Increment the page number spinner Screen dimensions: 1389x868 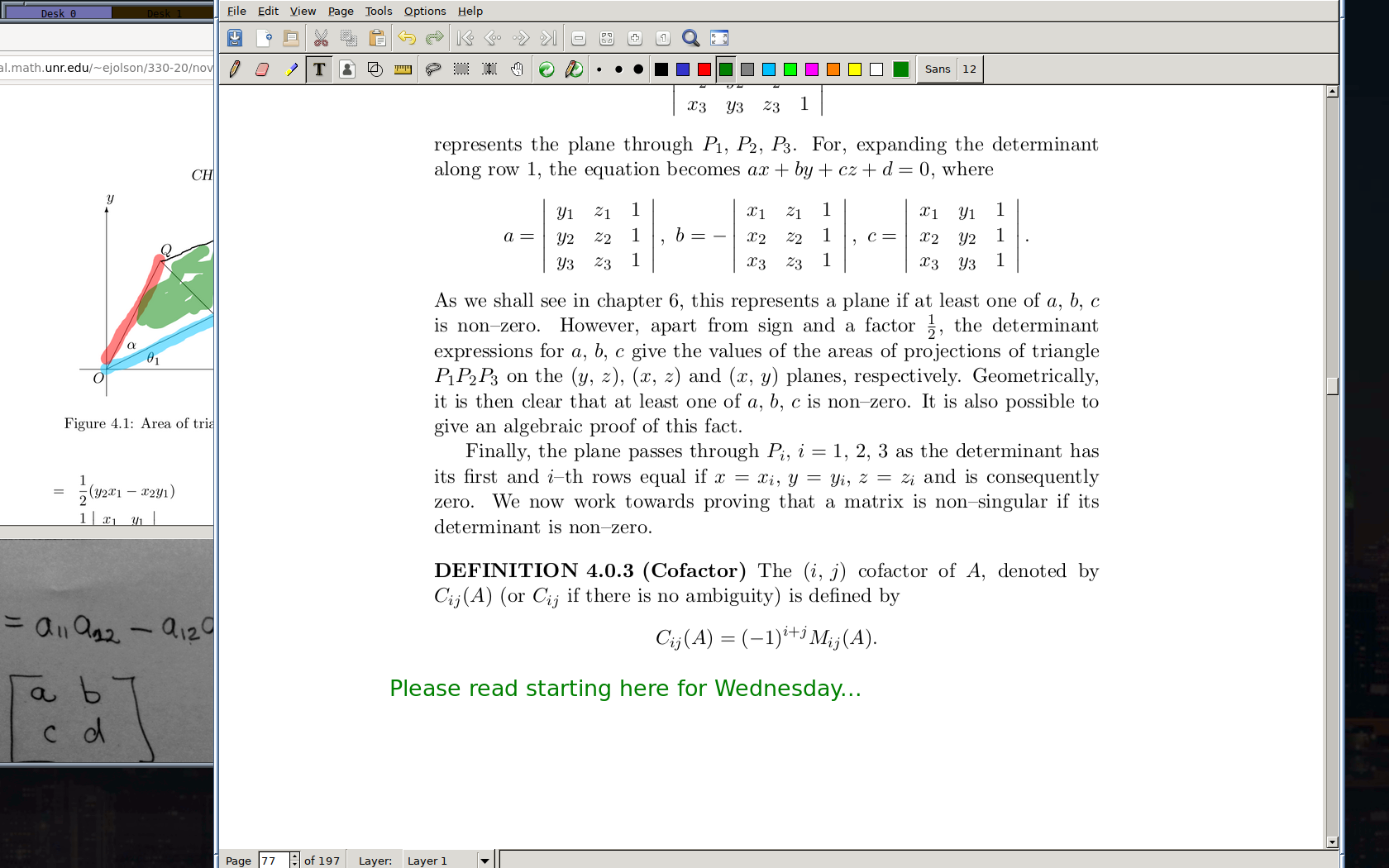click(294, 856)
